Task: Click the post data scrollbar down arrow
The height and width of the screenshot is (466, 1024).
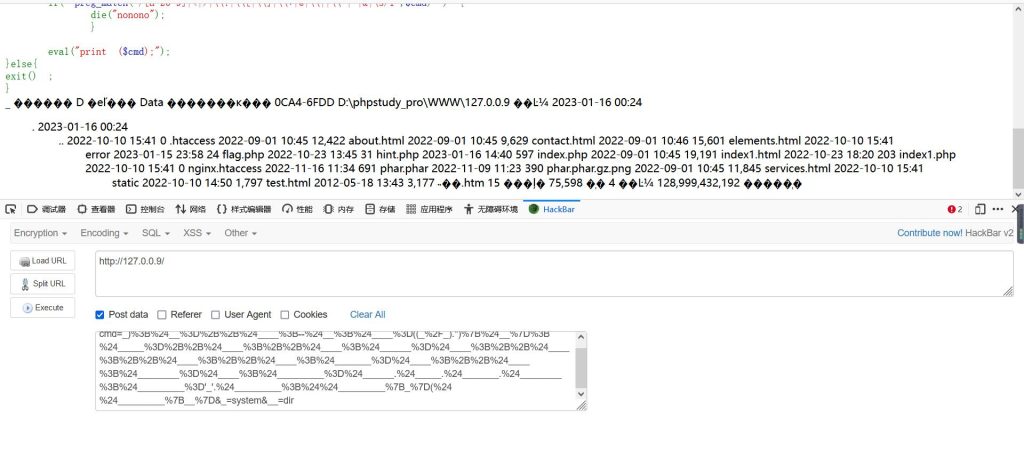Action: (581, 394)
